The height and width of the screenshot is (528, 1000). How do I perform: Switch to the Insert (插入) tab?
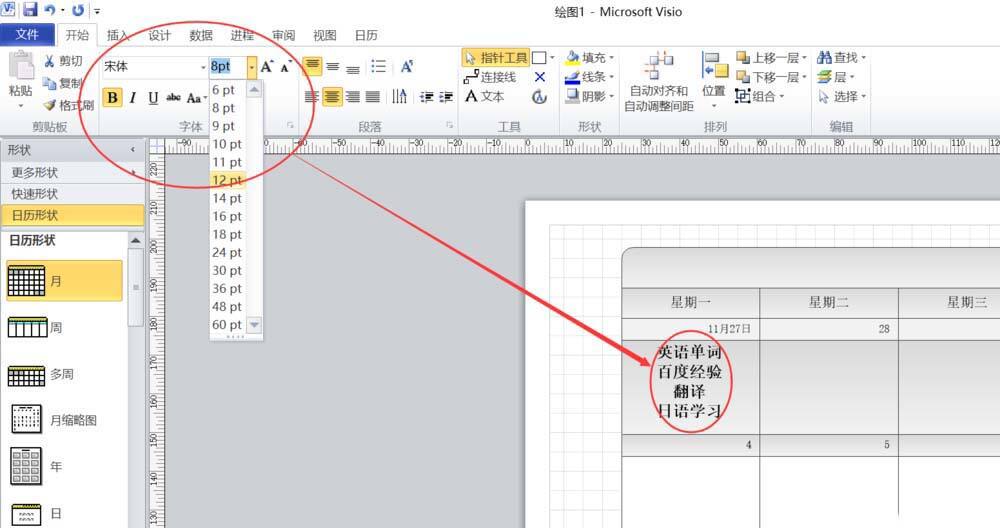click(118, 35)
